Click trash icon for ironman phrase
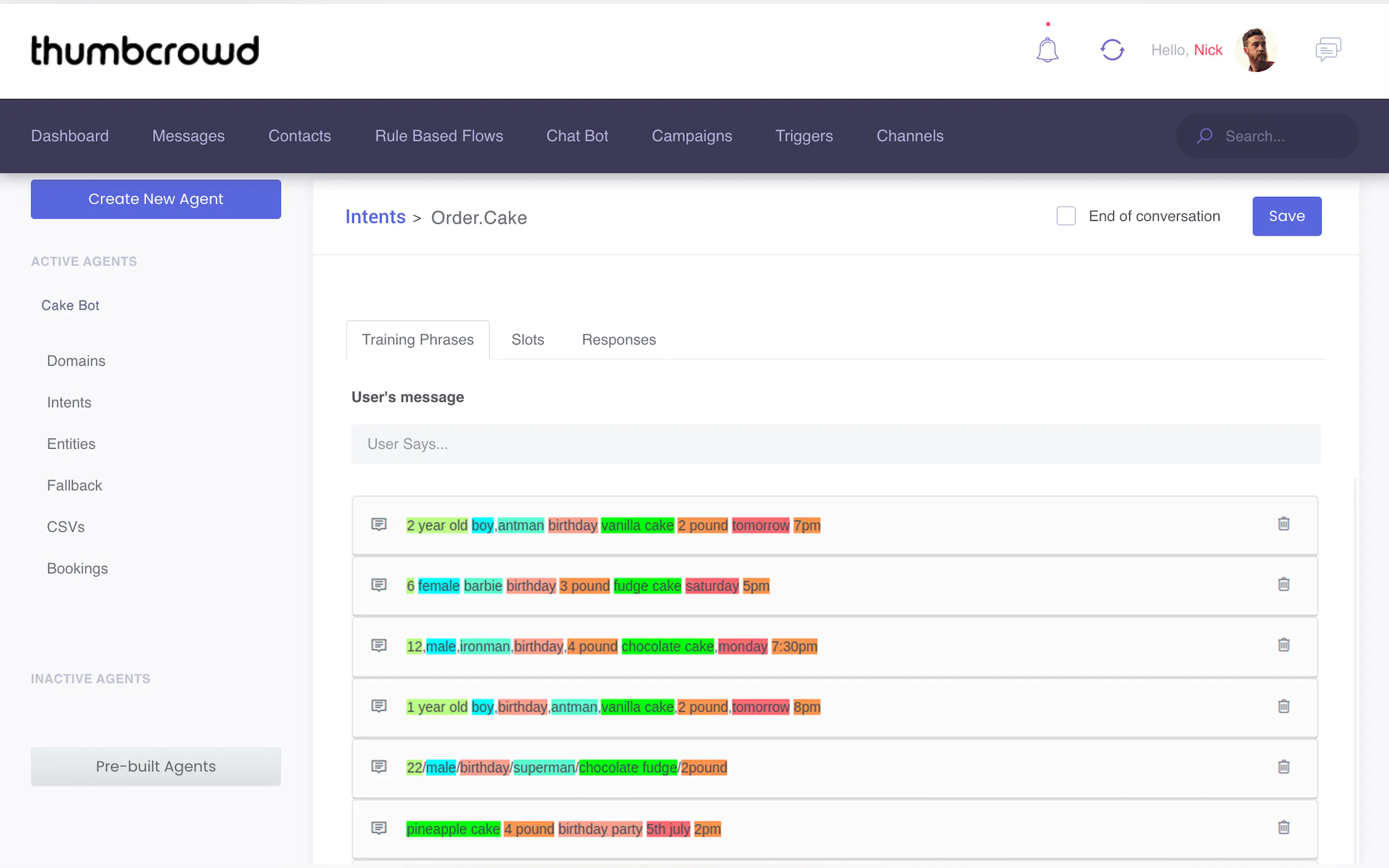1389x868 pixels. coord(1283,645)
